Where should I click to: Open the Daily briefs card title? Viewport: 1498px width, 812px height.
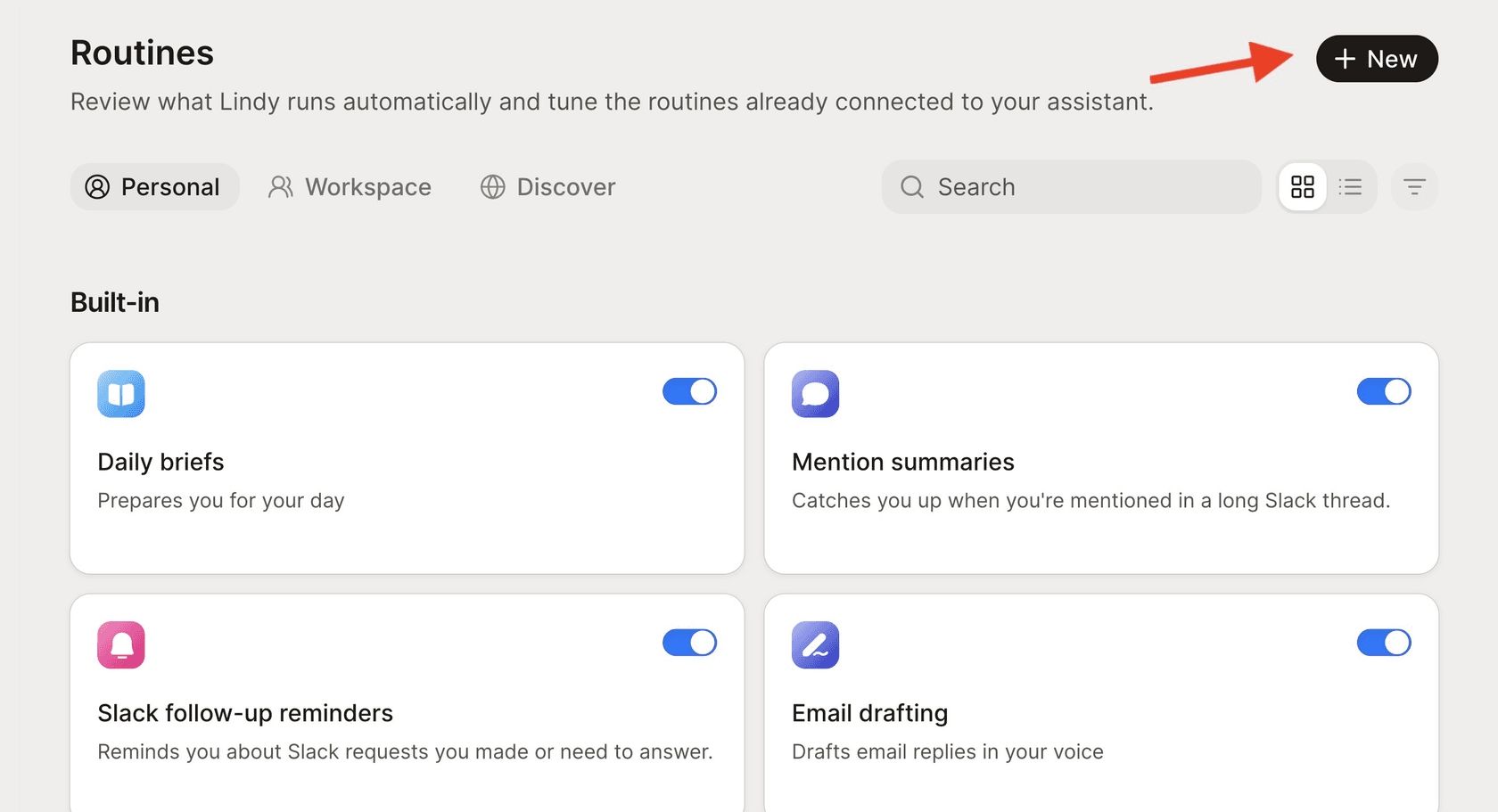(x=160, y=462)
